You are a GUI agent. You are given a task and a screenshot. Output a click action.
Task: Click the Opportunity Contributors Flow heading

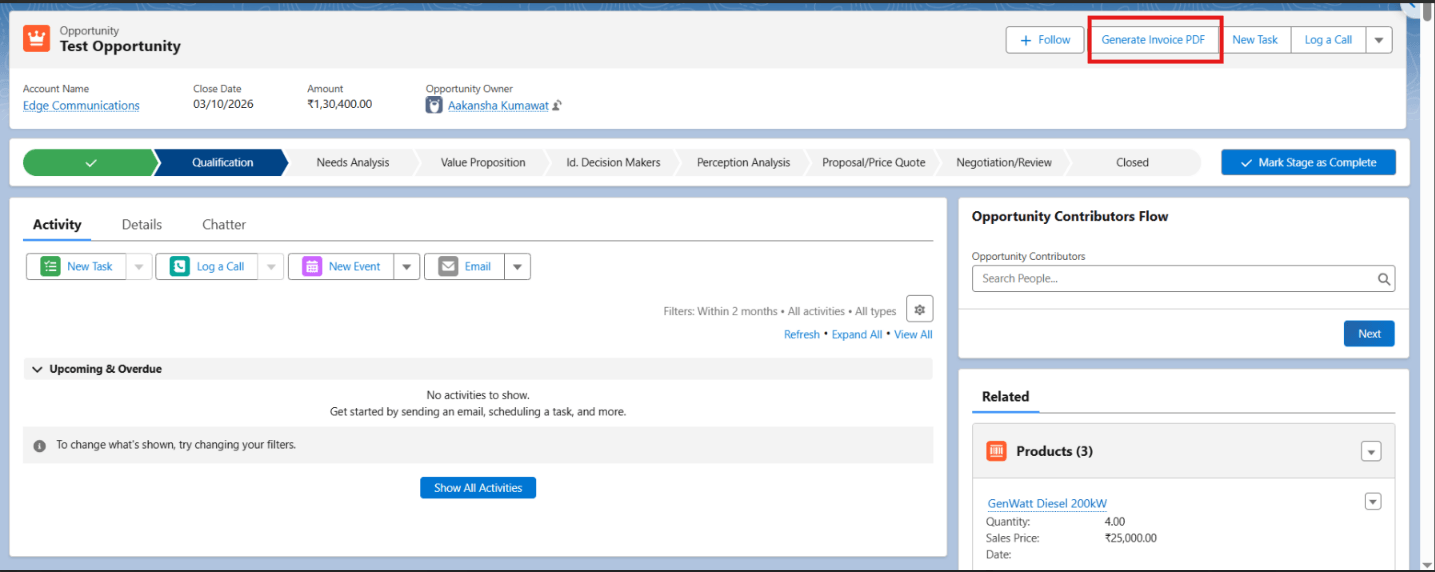coord(1070,216)
